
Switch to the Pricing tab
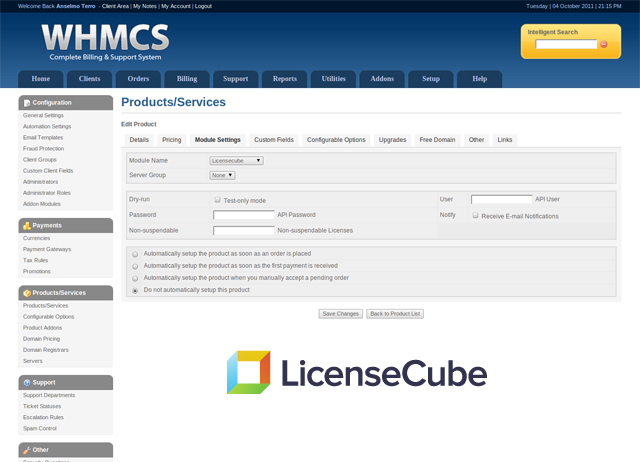[172, 140]
